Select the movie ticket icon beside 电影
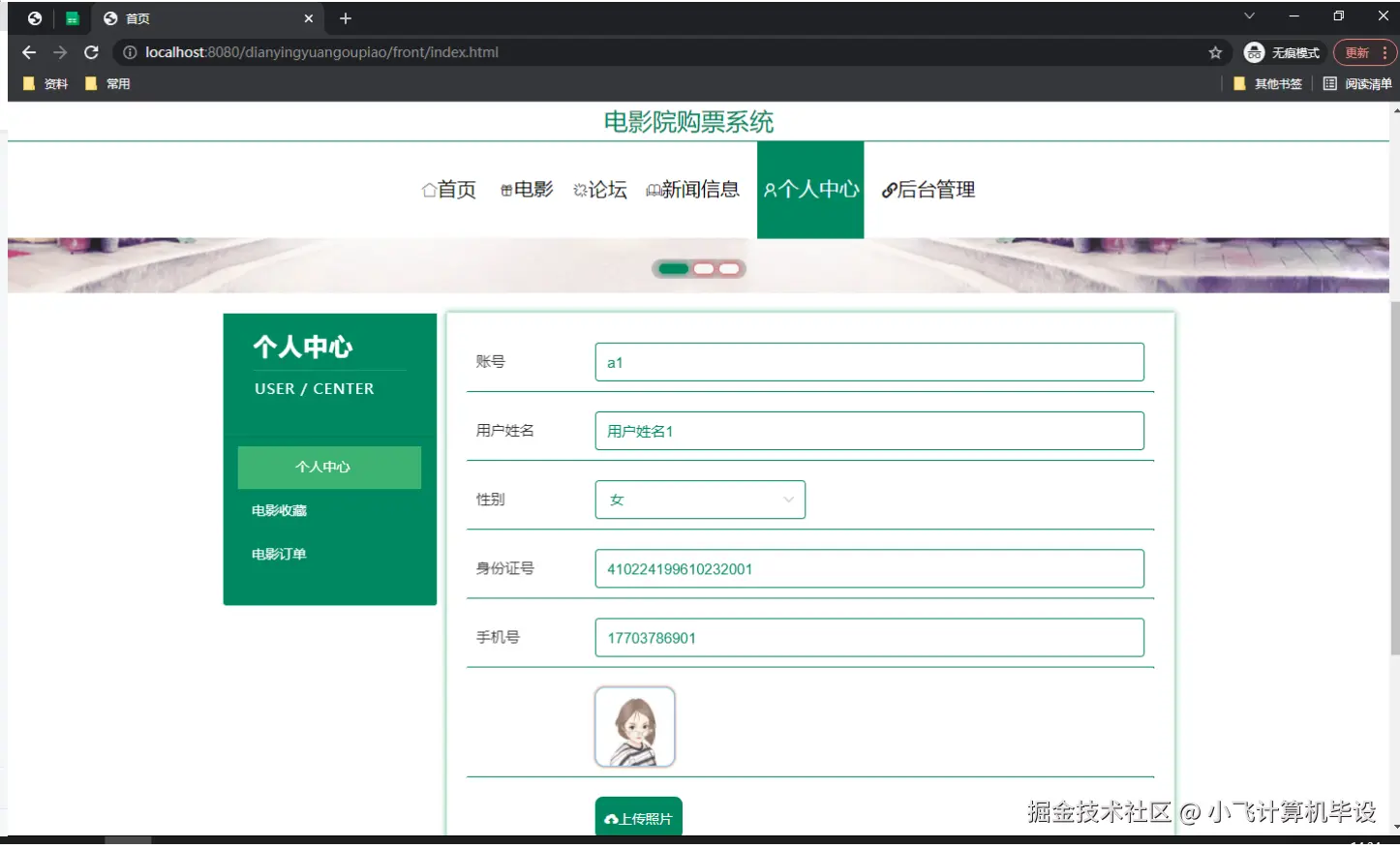 [x=506, y=190]
